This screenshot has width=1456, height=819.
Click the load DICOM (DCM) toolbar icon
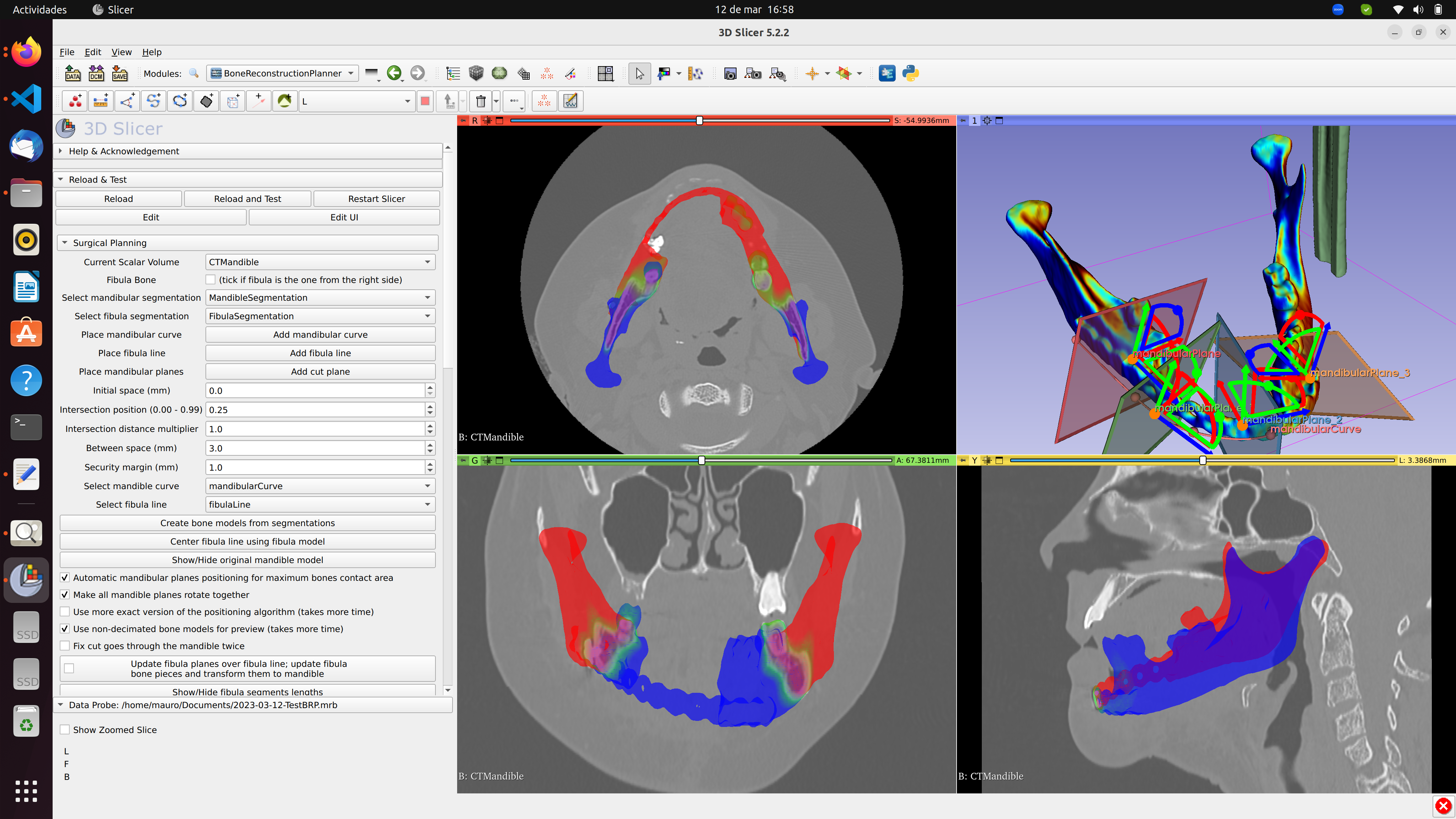[x=96, y=74]
